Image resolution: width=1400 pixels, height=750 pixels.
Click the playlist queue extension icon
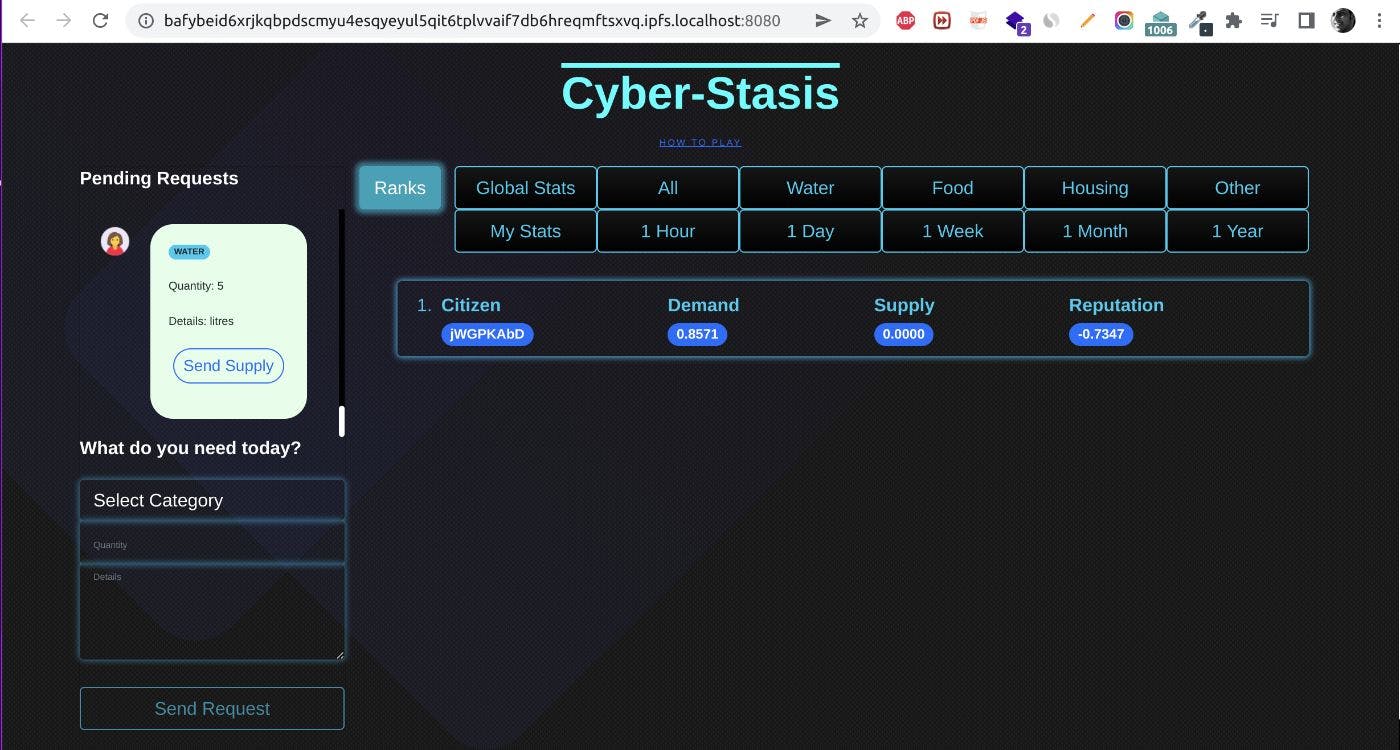click(1270, 20)
